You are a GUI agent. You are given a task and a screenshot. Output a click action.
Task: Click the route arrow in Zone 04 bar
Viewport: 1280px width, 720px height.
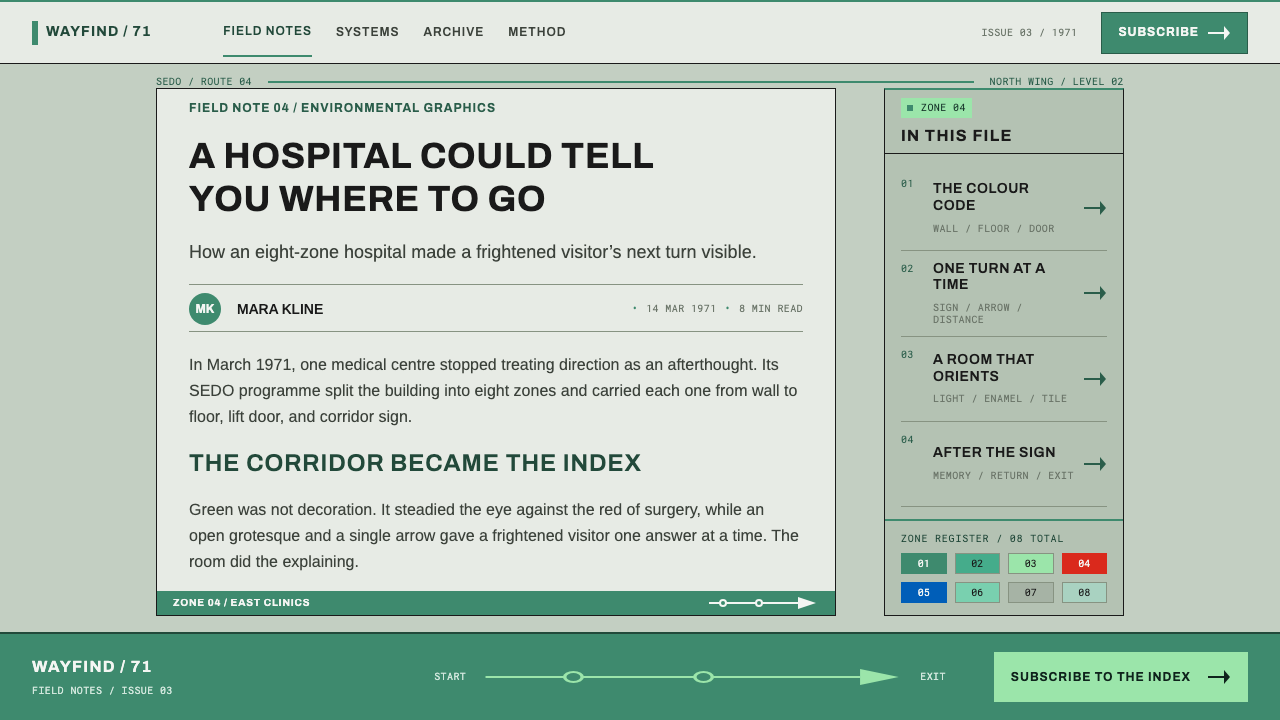[x=762, y=603]
